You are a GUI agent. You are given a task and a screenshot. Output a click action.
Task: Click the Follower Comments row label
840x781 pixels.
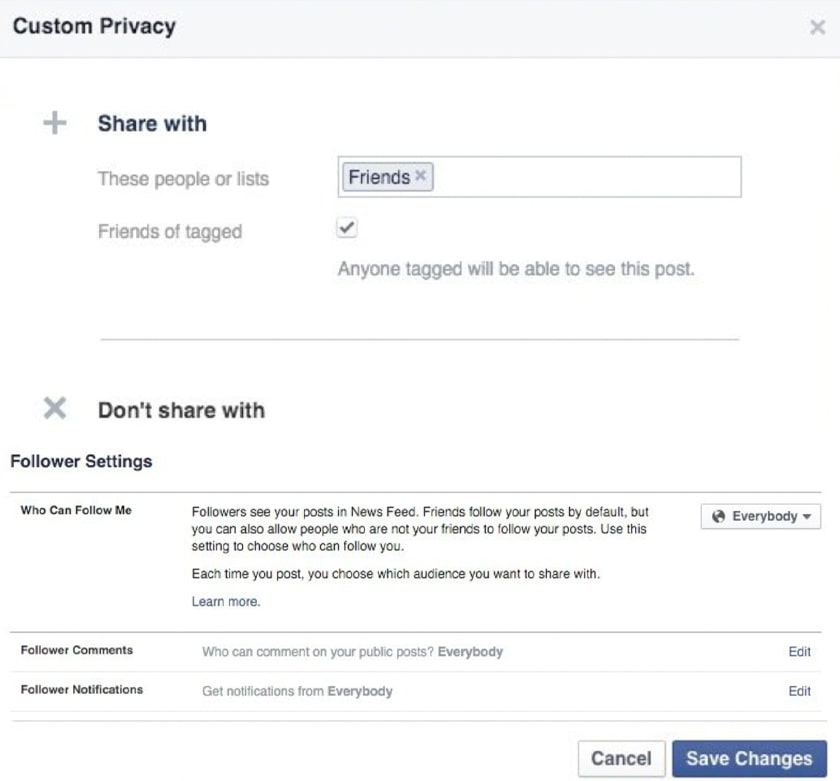coord(76,650)
